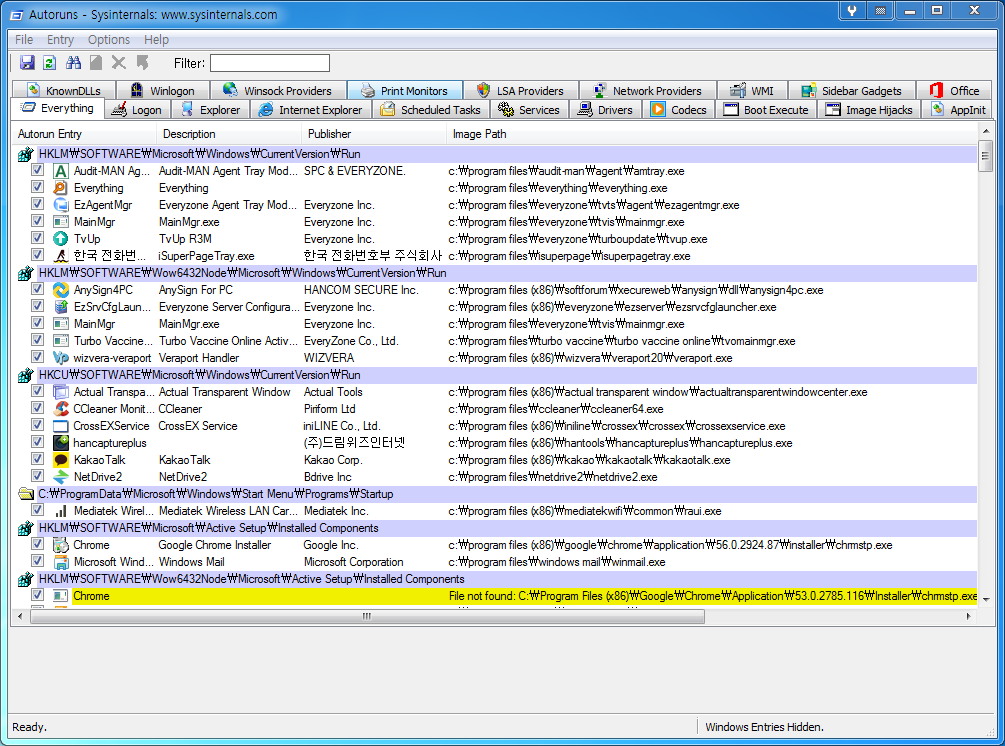Viewport: 1005px width, 746px height.
Task: Click the Turbo Vaccine Online publisher EveryZone Co., Ltd.
Action: (351, 341)
